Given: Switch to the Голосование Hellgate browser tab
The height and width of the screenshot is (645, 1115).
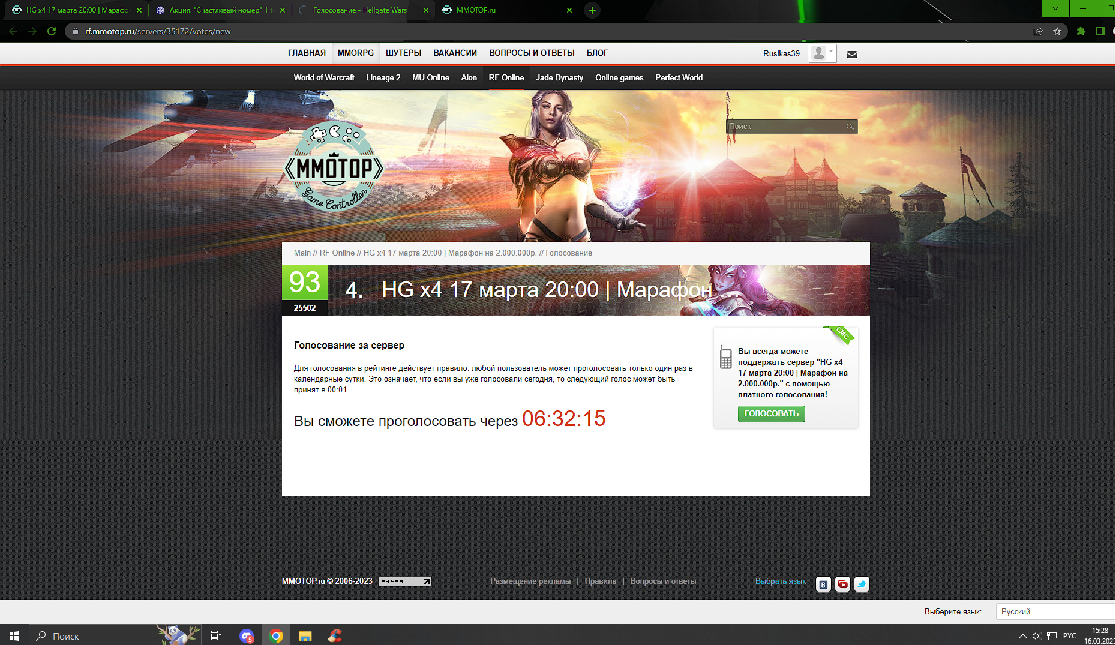Looking at the screenshot, I should tap(364, 11).
